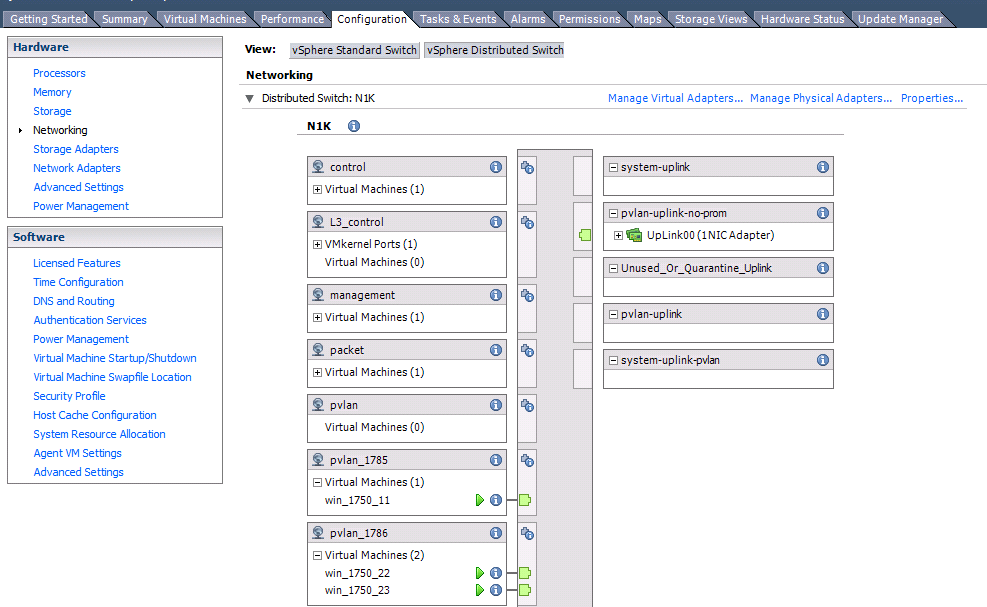
Task: Click info icon of VM win_1750_23
Action: [x=496, y=590]
